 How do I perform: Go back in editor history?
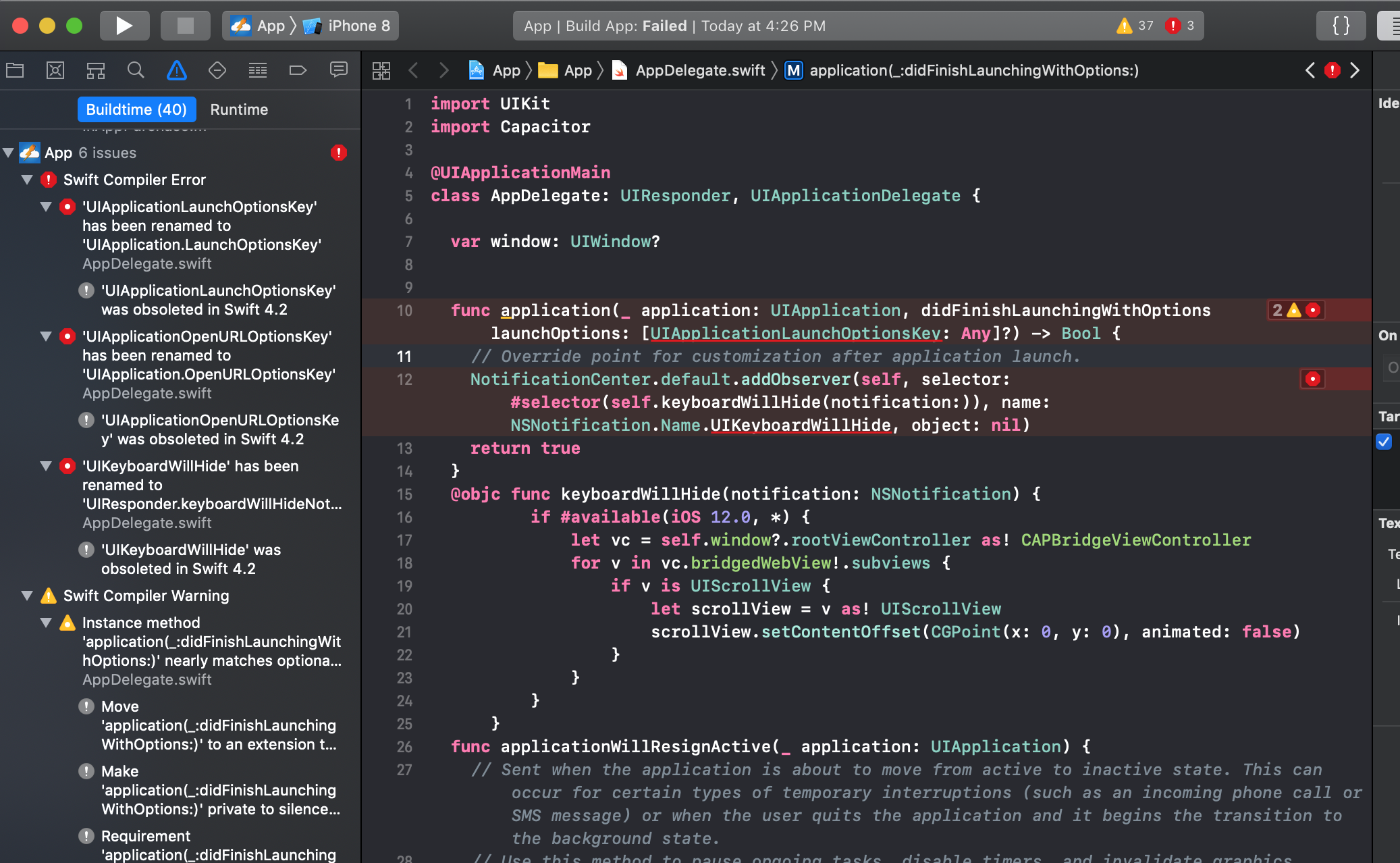414,70
